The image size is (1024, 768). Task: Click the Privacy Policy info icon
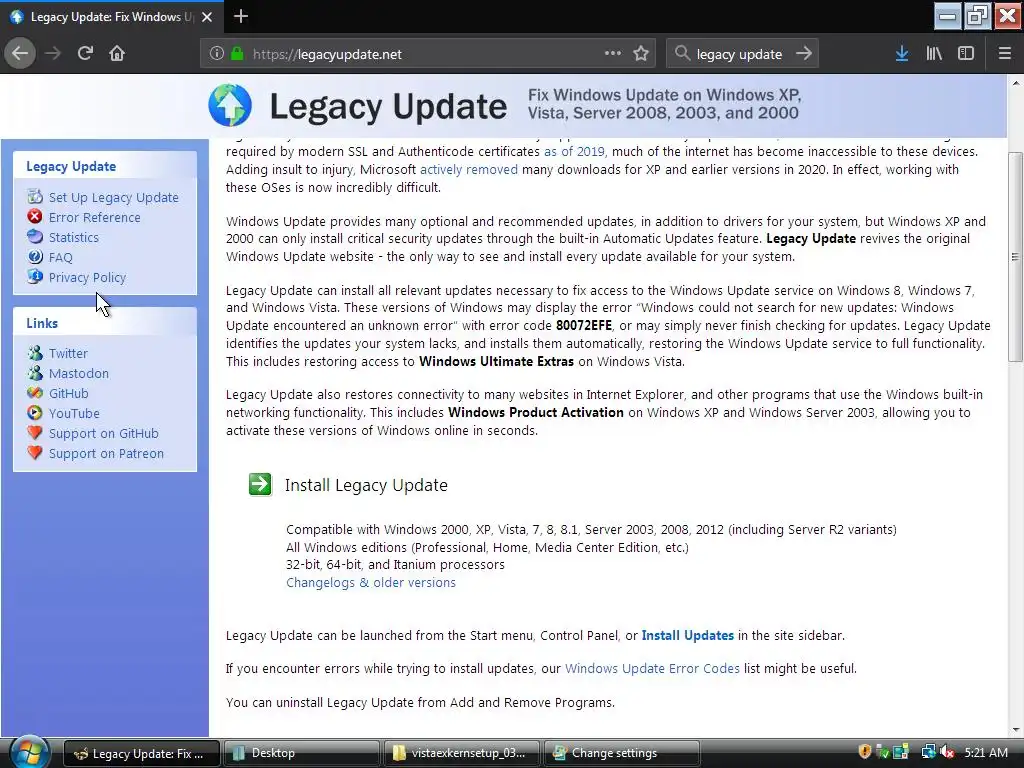35,277
